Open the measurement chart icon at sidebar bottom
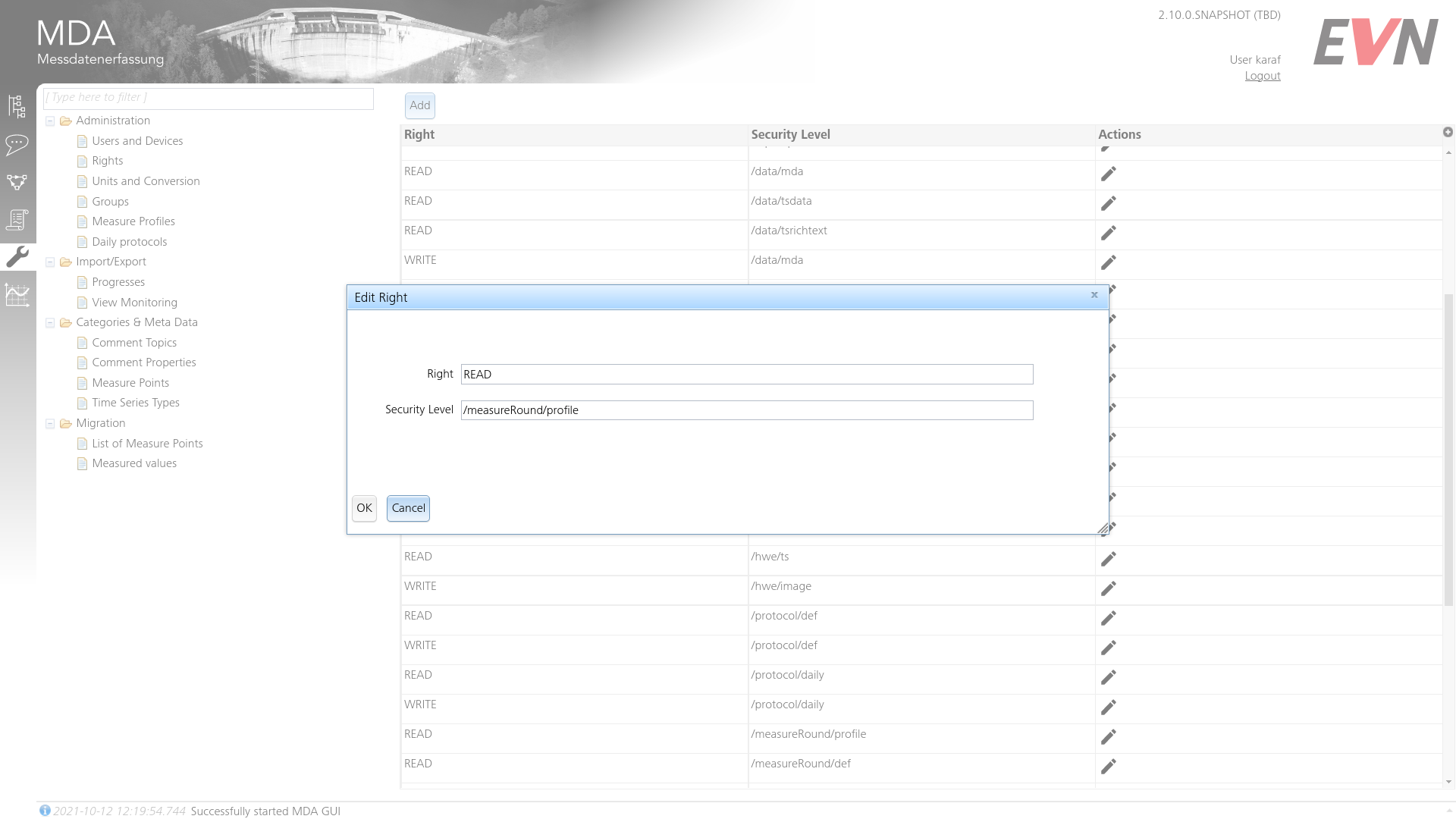 (x=17, y=295)
